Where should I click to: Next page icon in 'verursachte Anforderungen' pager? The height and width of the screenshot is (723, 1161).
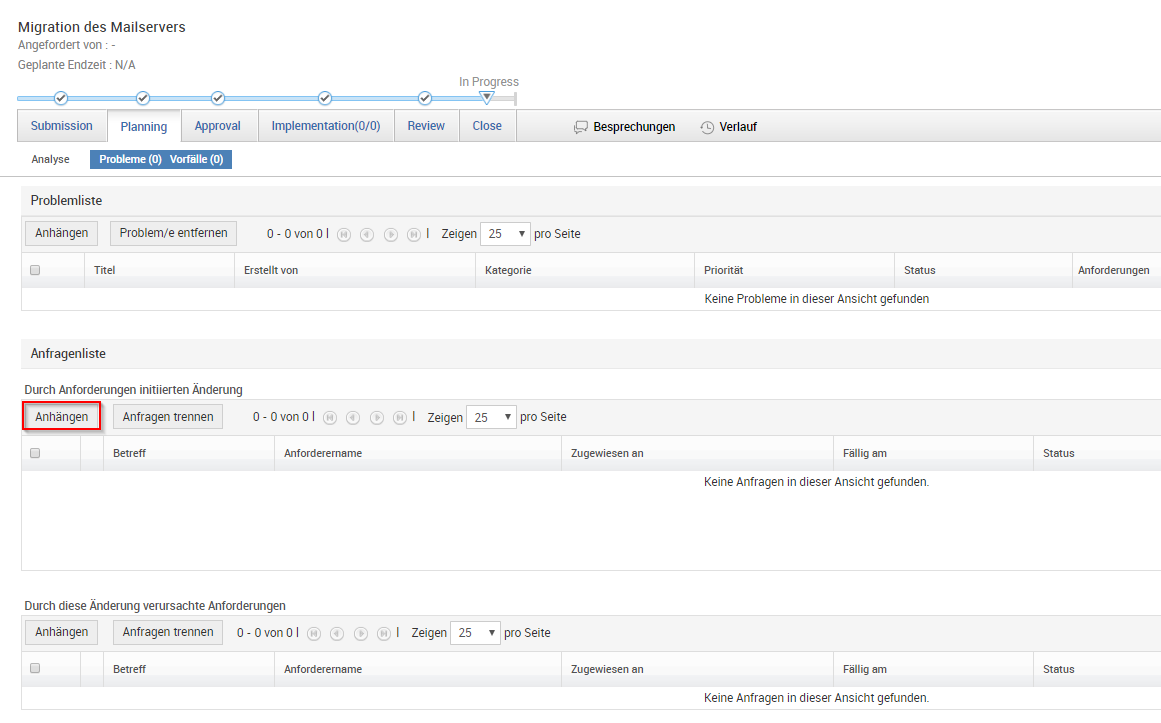click(361, 633)
